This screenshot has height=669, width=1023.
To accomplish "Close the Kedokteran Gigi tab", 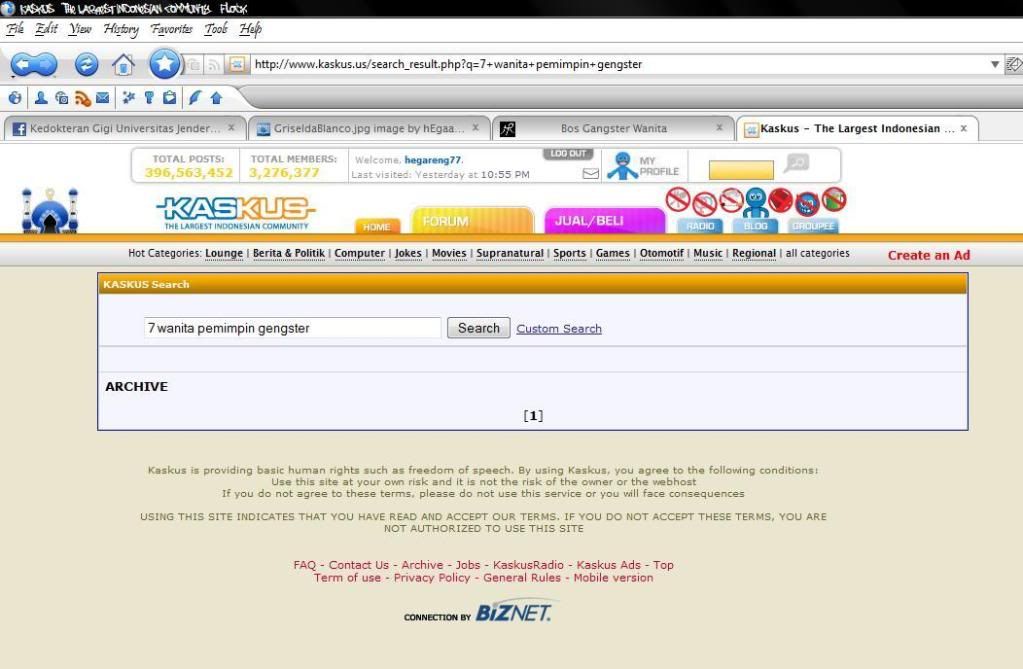I will tap(231, 128).
